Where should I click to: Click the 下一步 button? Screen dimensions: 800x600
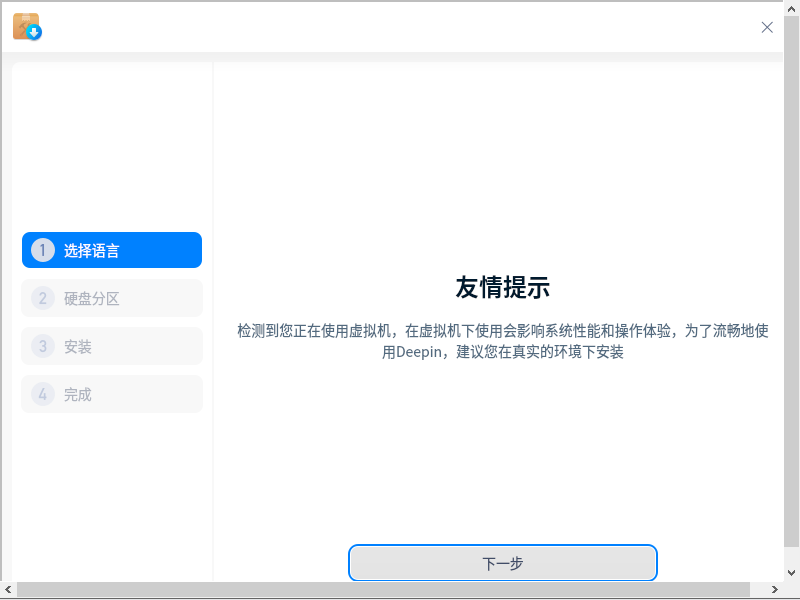pos(503,563)
